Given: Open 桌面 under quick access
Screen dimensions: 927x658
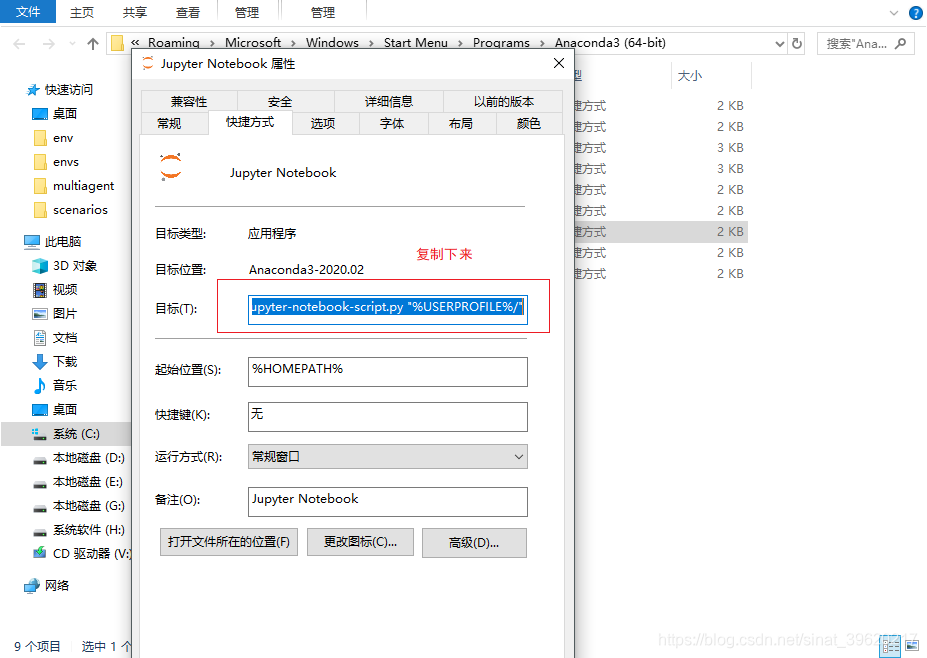Looking at the screenshot, I should (54, 114).
